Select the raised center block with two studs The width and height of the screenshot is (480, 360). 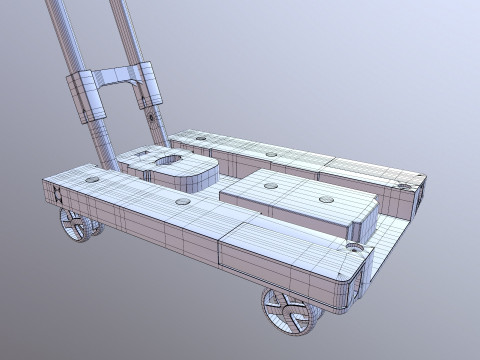299,204
